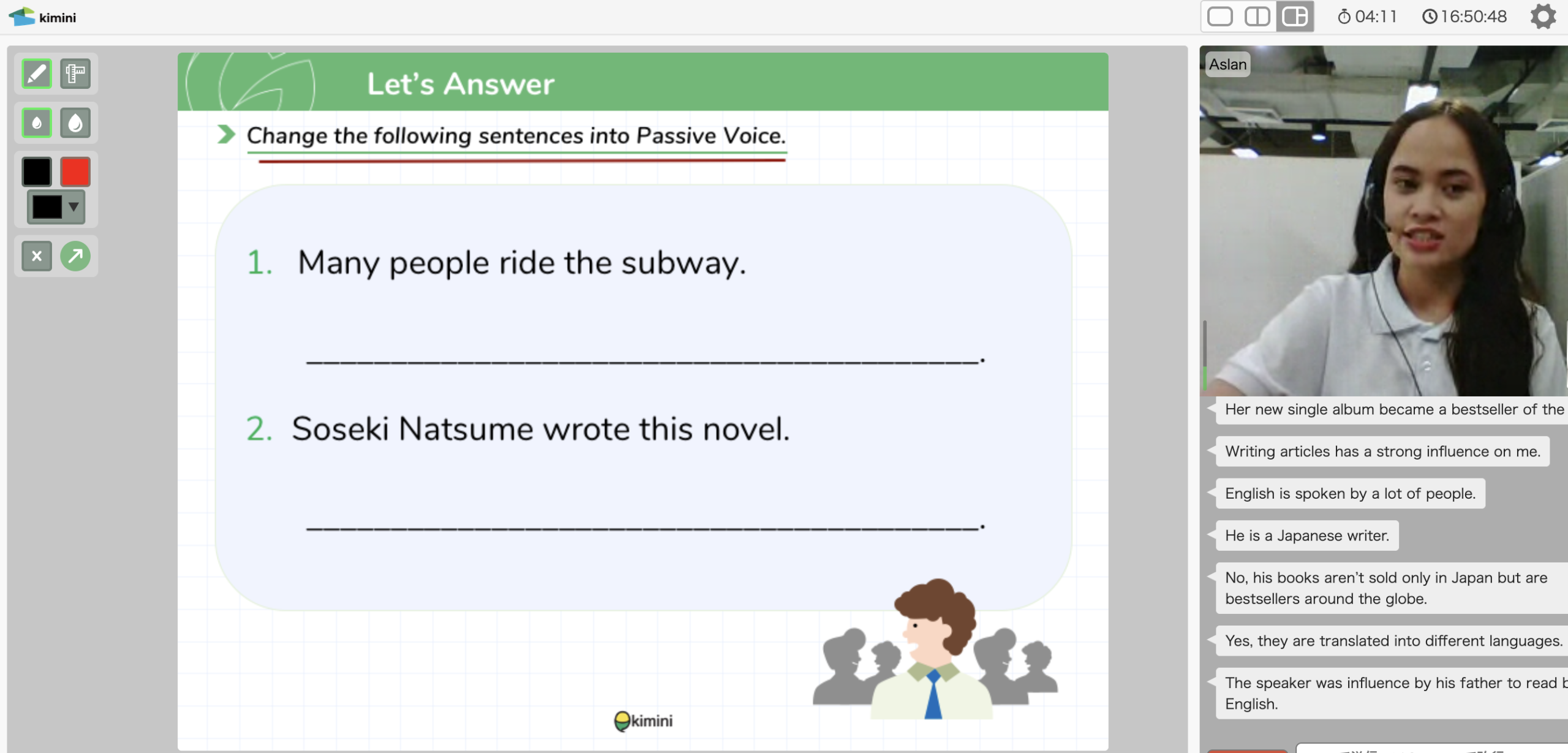Select the main-plus-sidebar layout icon
Screen dimensions: 1568x753
(x=1295, y=17)
